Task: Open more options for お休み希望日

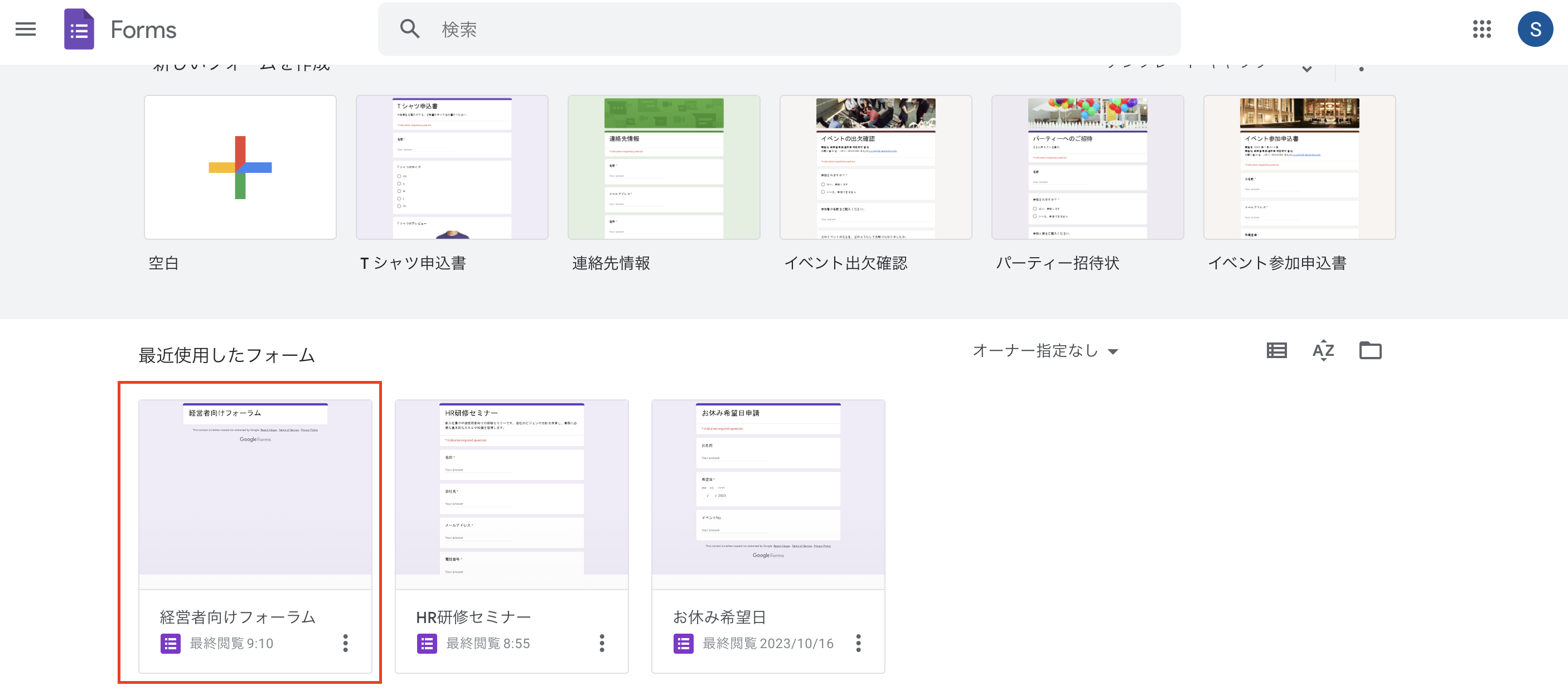Action: coord(858,643)
